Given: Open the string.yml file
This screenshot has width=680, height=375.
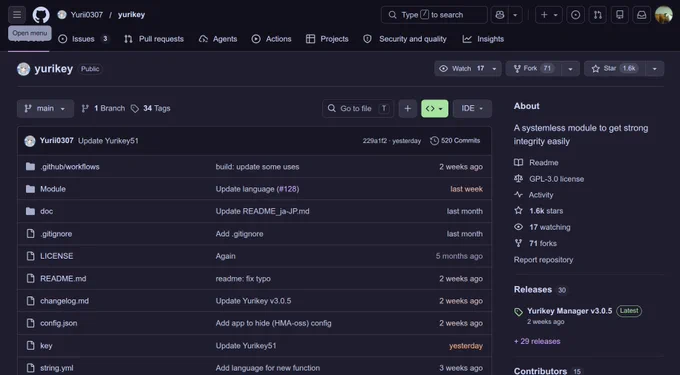Looking at the screenshot, I should [57, 368].
